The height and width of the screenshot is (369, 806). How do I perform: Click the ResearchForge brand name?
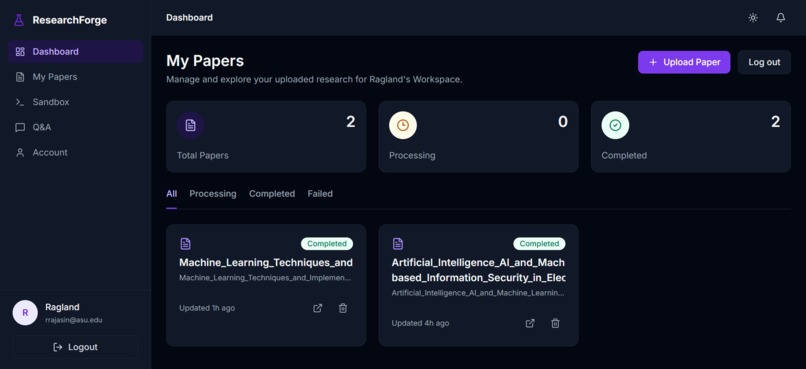click(69, 20)
